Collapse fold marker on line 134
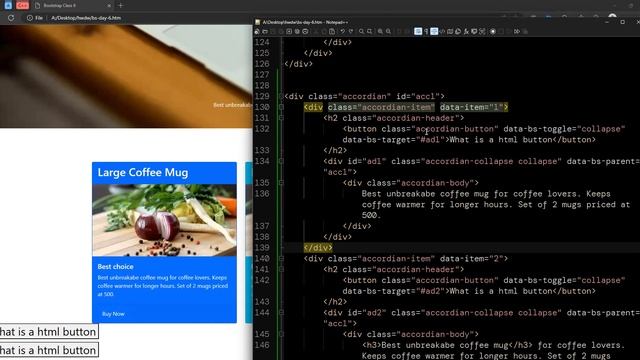Image resolution: width=640 pixels, height=360 pixels. pyautogui.click(x=281, y=161)
